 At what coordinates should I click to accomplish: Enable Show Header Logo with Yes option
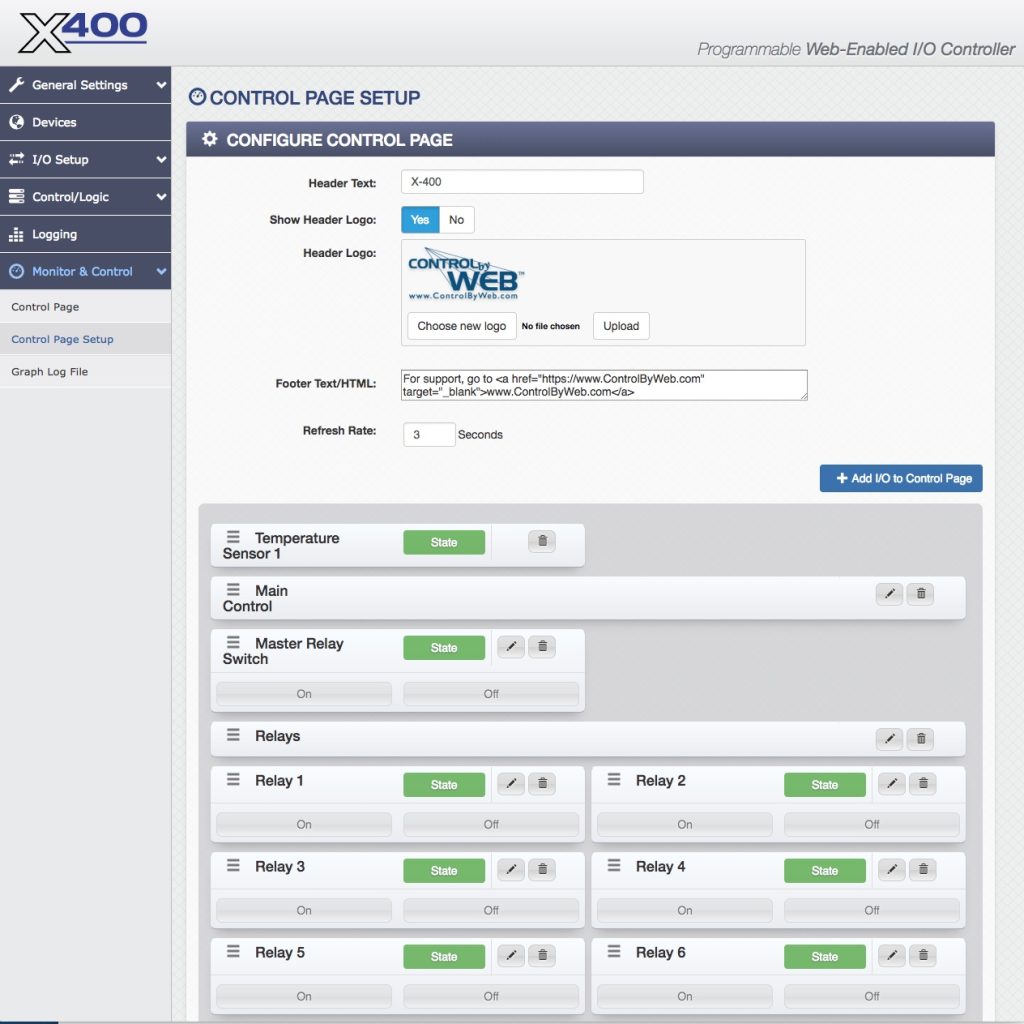coord(419,219)
